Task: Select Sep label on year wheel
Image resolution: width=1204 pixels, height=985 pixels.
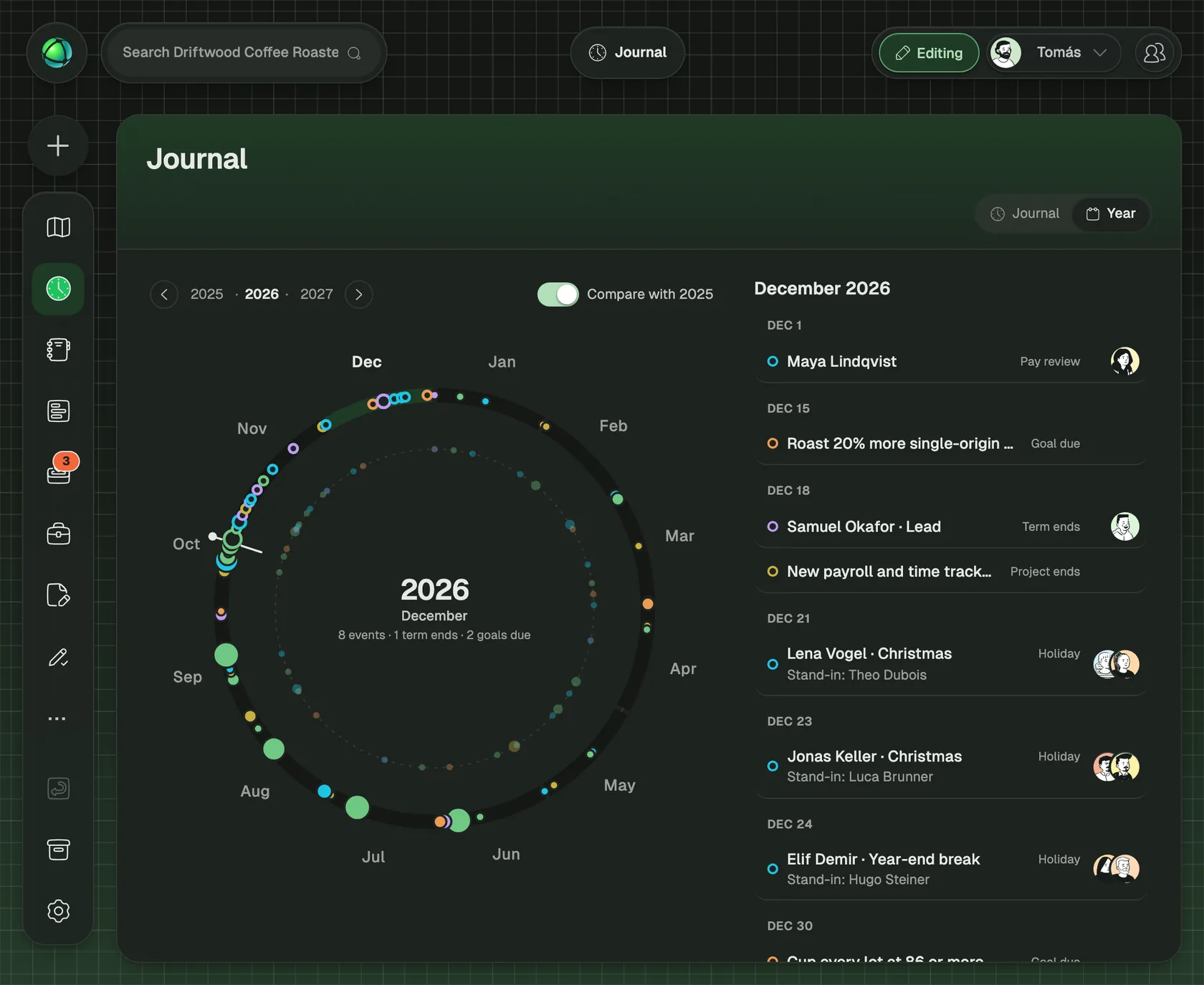Action: pos(187,677)
